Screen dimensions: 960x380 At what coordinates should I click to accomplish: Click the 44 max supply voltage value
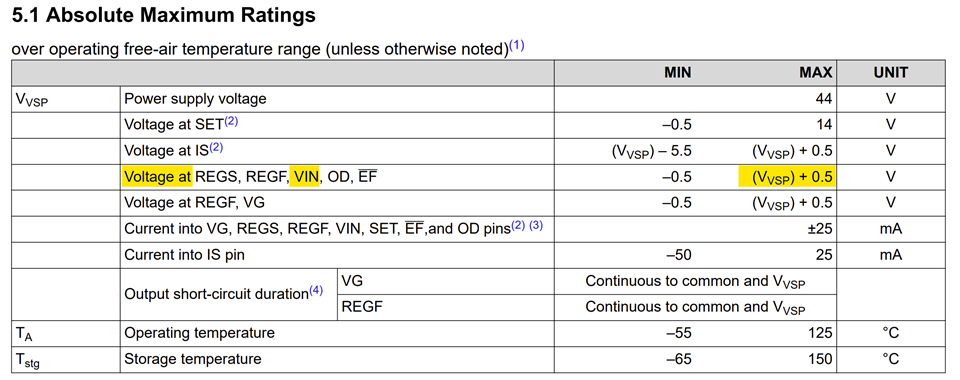click(x=823, y=99)
